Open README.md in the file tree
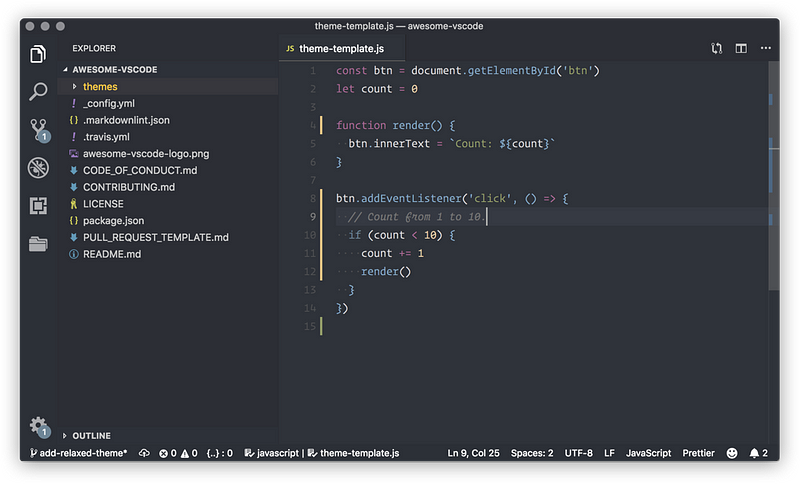The image size is (800, 484). tap(111, 254)
